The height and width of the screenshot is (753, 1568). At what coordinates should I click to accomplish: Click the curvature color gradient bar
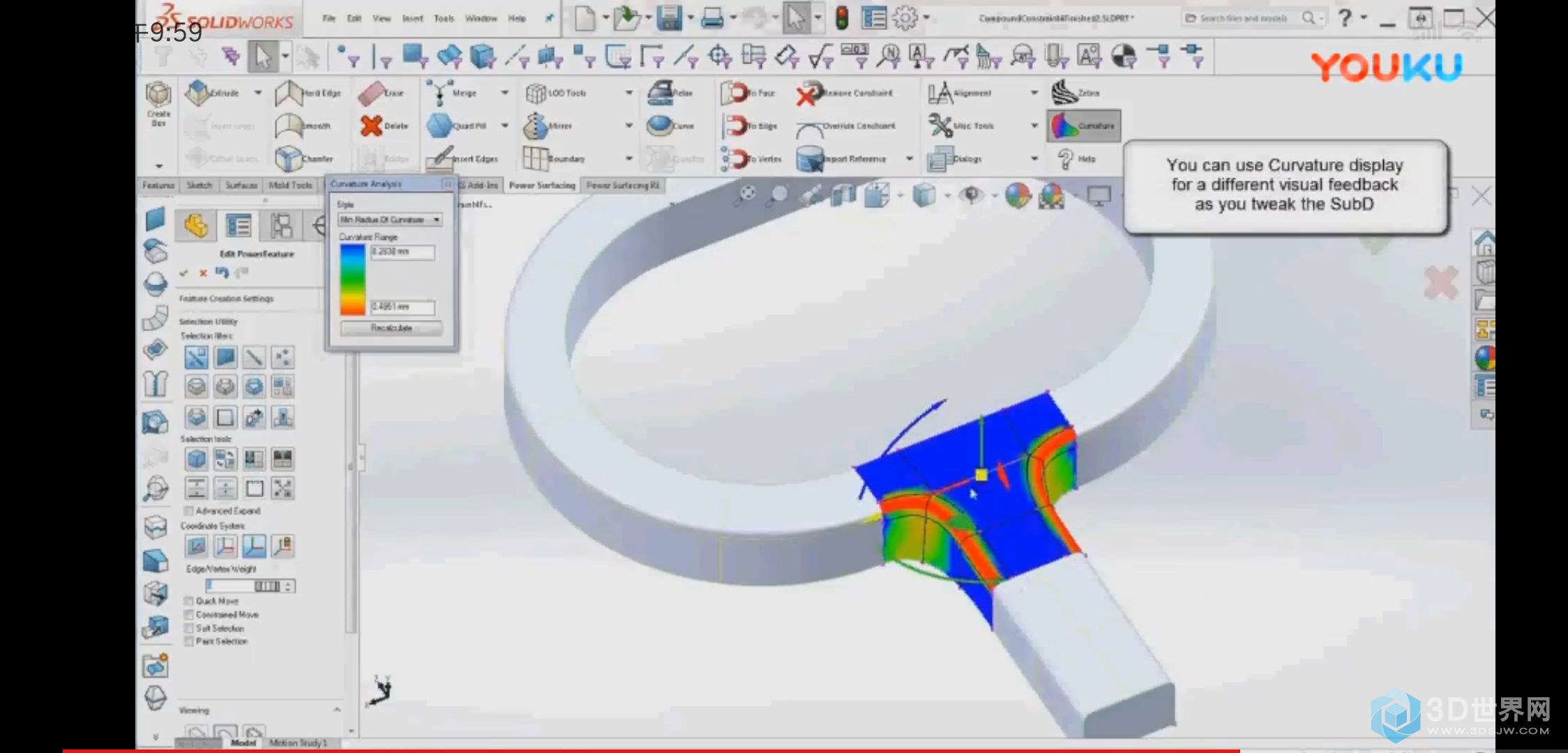click(x=352, y=280)
